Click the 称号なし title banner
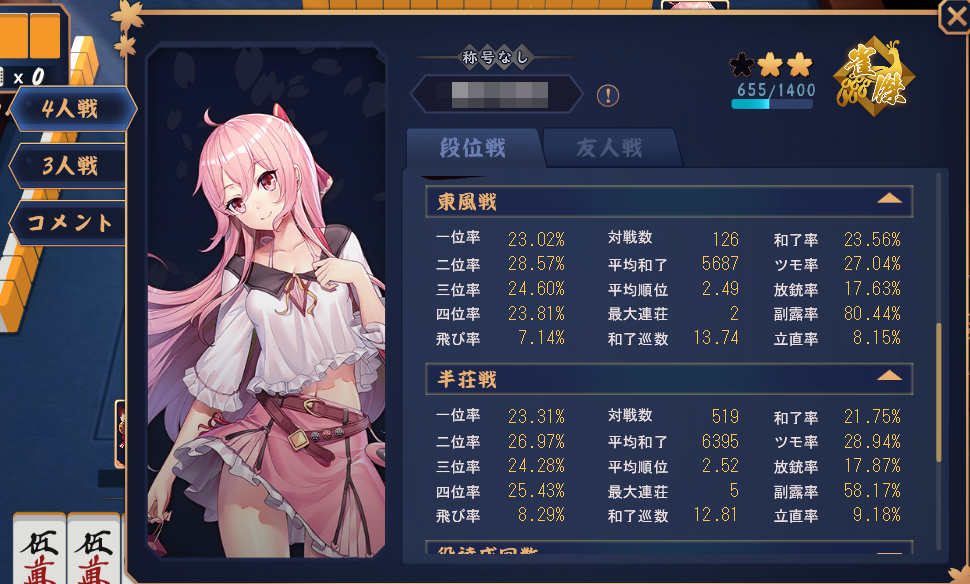970x584 pixels. pos(495,58)
